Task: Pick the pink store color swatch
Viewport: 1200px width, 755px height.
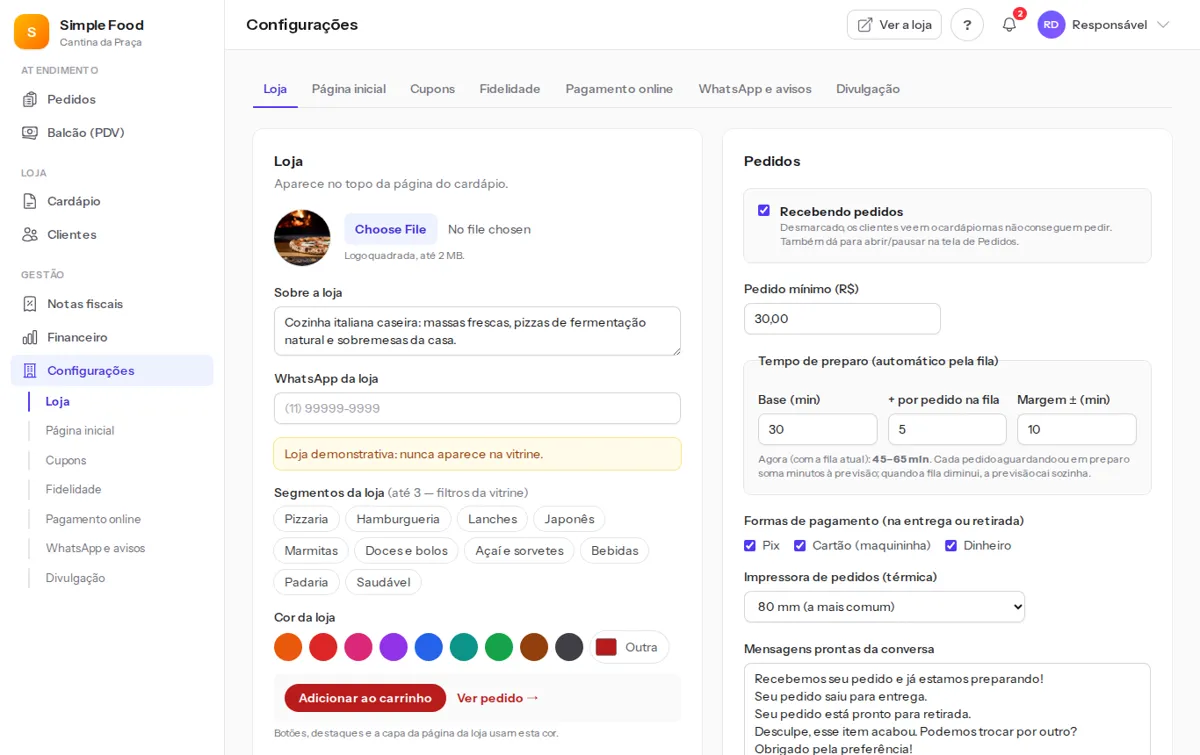Action: (358, 647)
